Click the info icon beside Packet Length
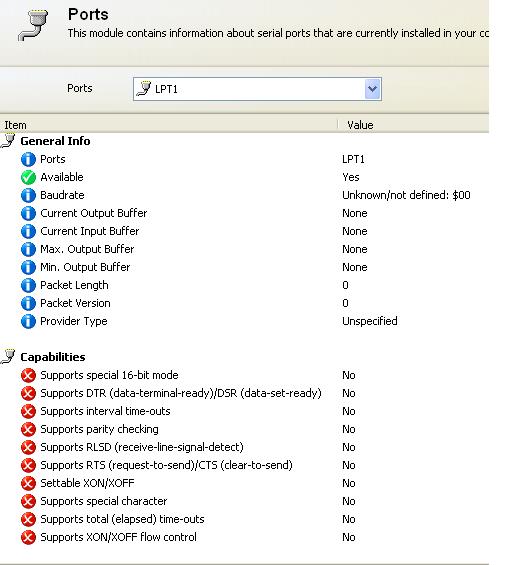 click(x=28, y=285)
